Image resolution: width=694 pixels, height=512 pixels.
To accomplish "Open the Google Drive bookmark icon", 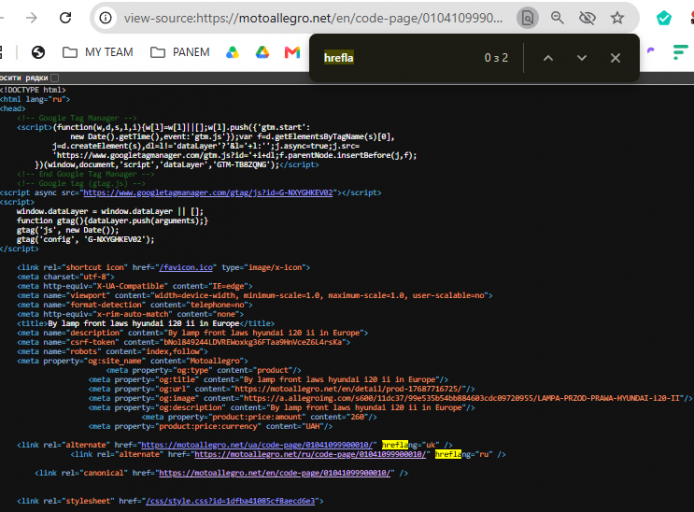I will [262, 52].
